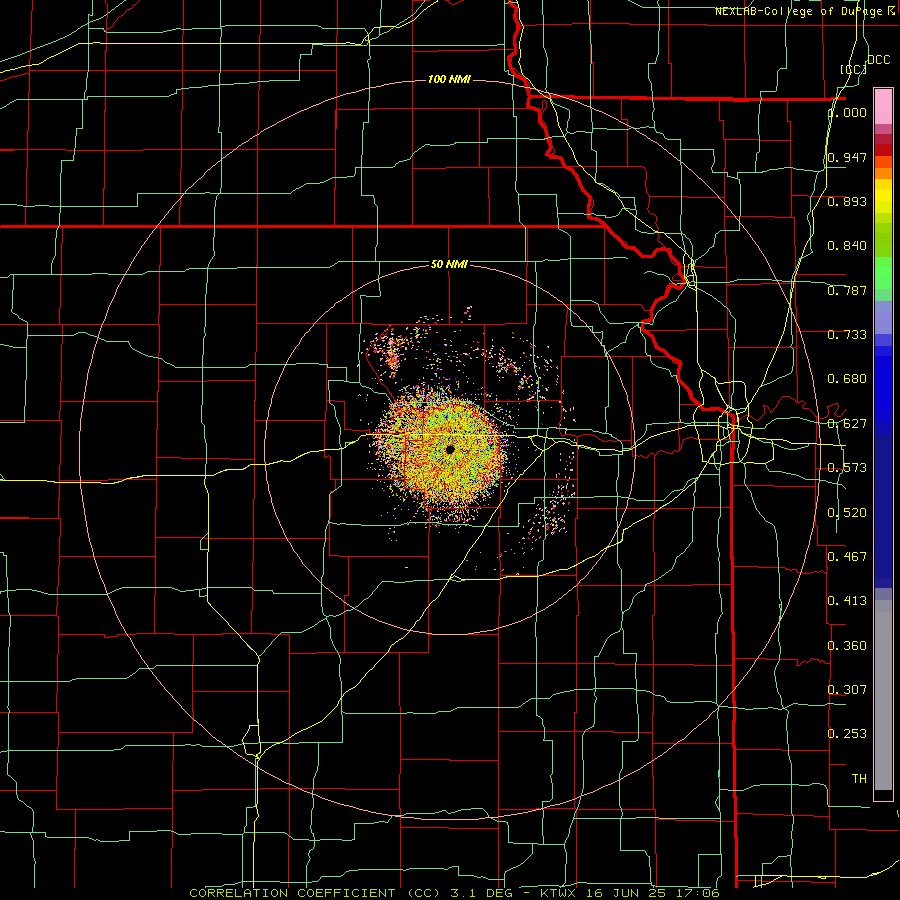Viewport: 900px width, 900px height.
Task: Pick the pink top color bar segment
Action: (883, 106)
